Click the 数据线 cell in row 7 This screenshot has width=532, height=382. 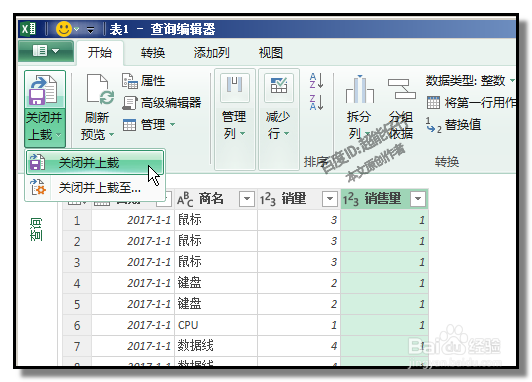[x=216, y=346]
